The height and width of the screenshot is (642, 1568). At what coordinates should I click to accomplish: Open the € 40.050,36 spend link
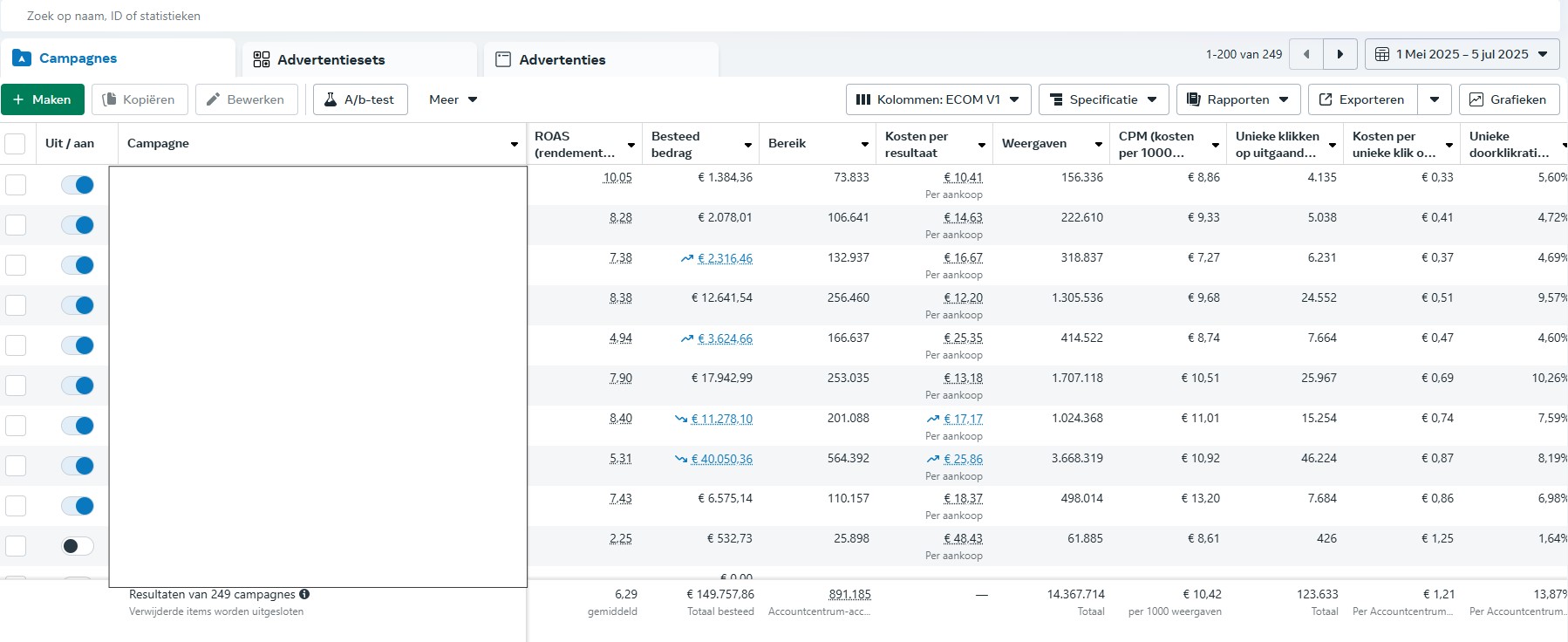(x=721, y=459)
